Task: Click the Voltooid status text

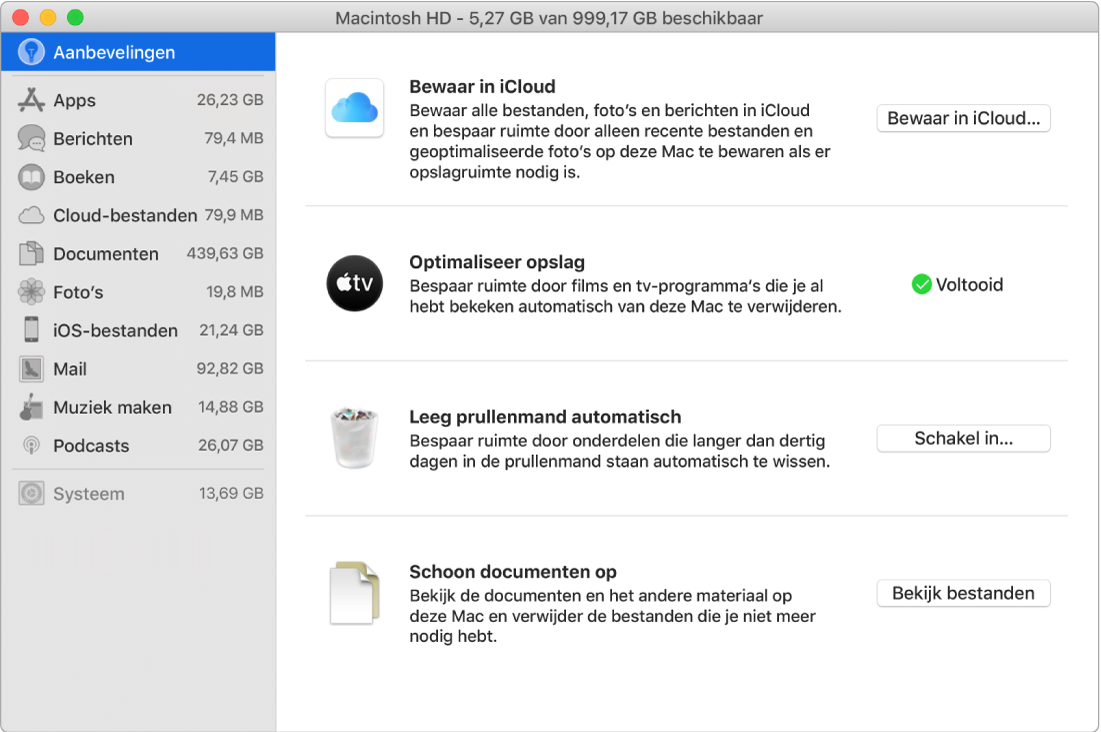Action: click(x=969, y=285)
